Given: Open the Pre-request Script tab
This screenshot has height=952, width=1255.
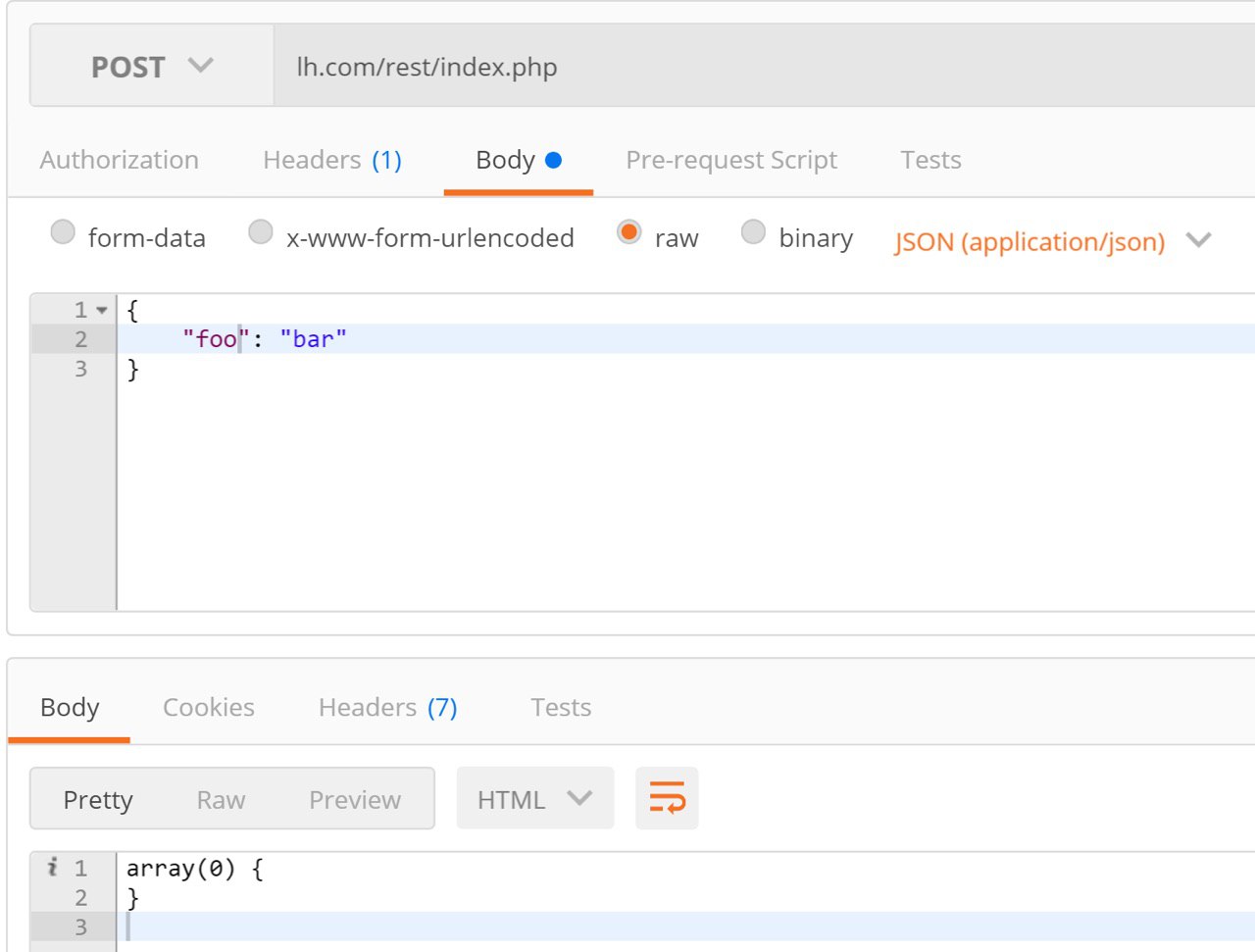Looking at the screenshot, I should (x=731, y=160).
